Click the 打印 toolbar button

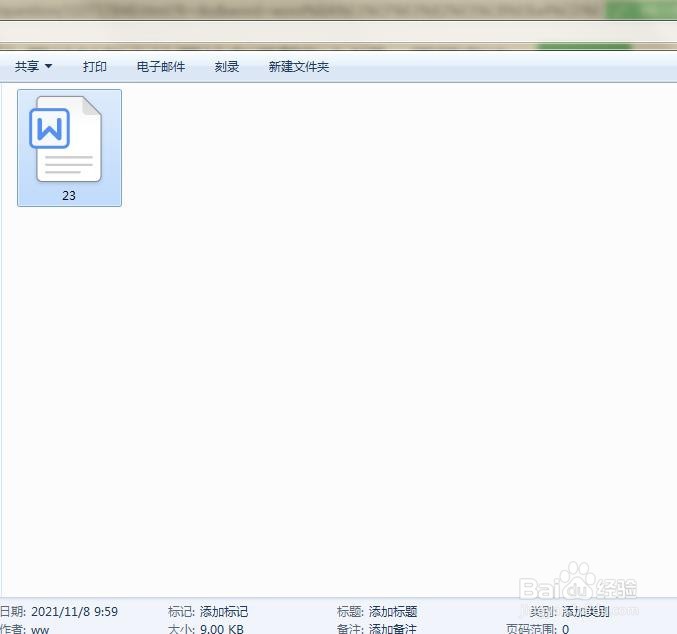click(x=95, y=67)
